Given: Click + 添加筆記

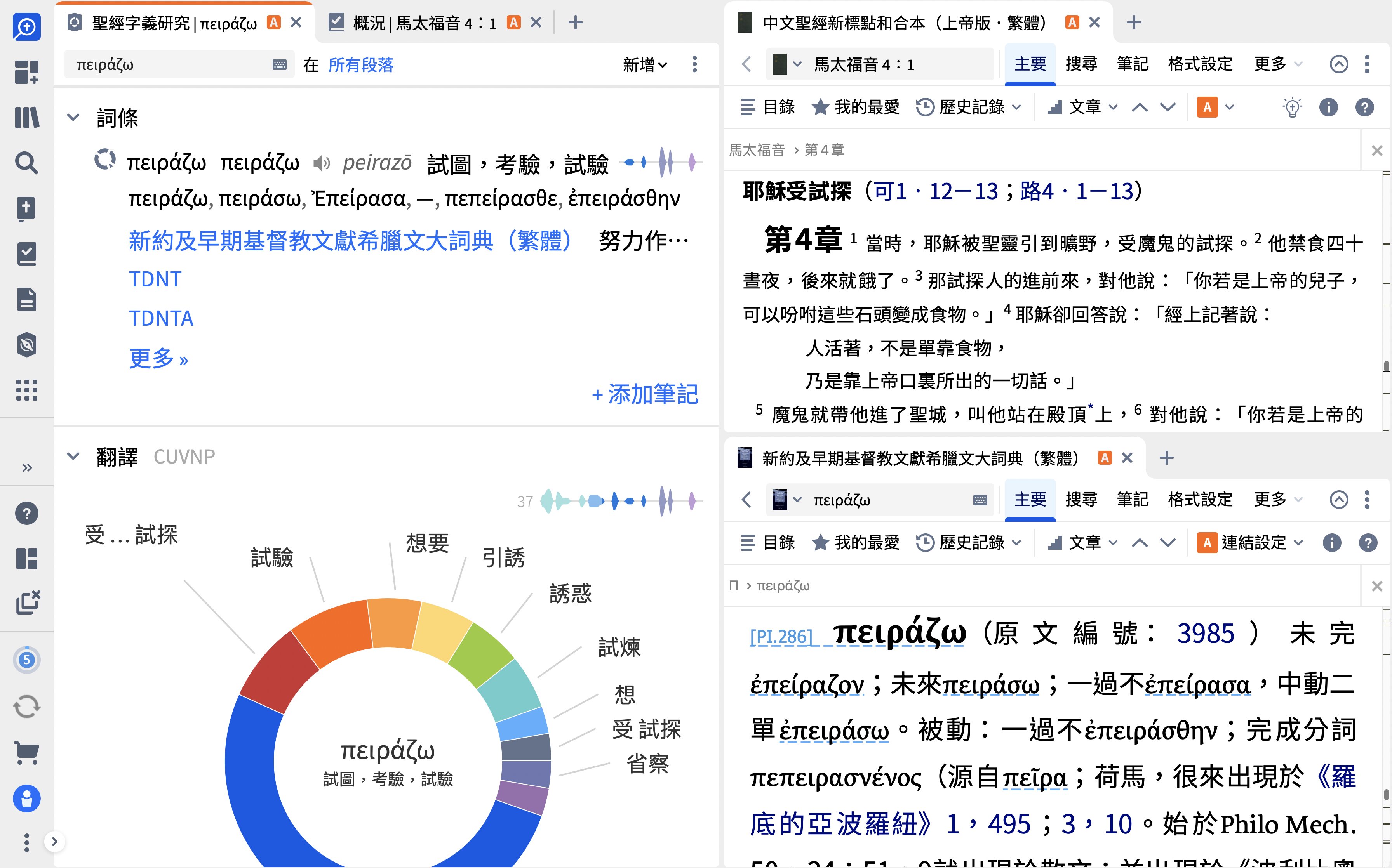Looking at the screenshot, I should coord(645,394).
